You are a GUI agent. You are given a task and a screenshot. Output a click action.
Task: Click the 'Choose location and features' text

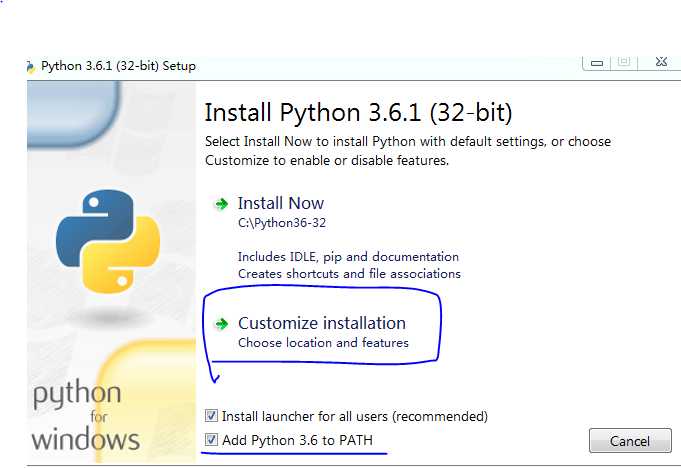[x=323, y=343]
